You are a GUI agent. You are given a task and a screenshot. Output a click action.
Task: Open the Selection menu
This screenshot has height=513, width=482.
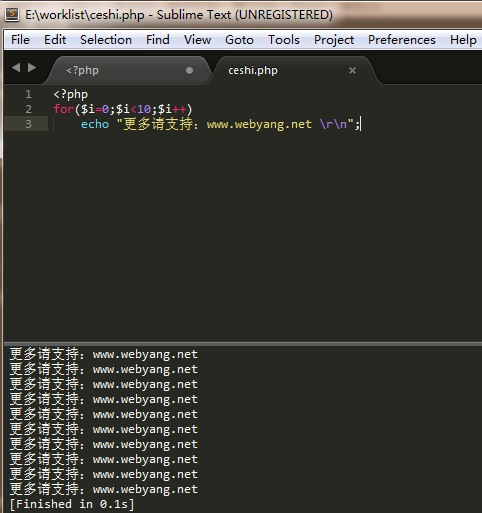click(x=106, y=40)
